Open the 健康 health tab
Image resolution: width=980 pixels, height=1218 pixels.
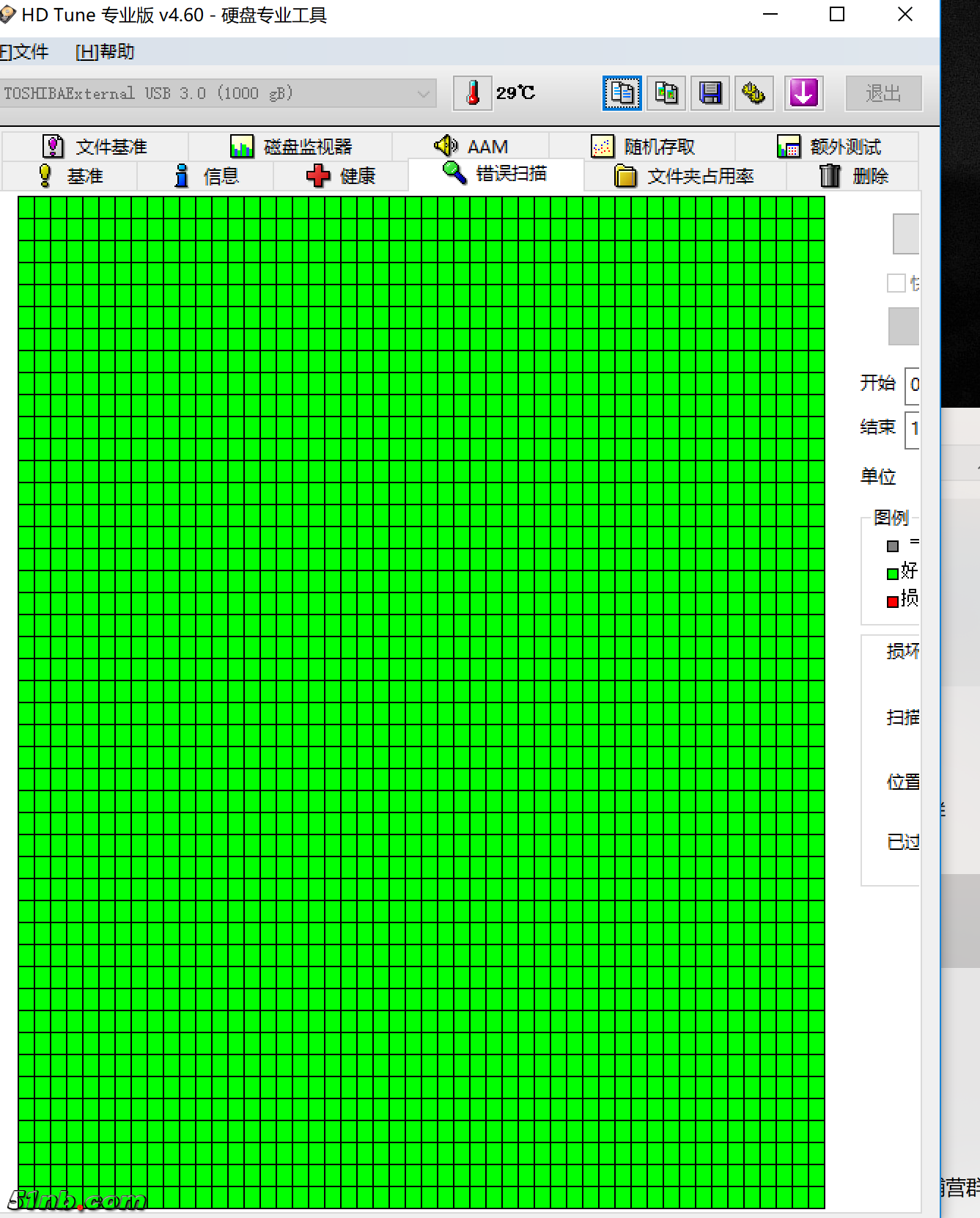[341, 176]
